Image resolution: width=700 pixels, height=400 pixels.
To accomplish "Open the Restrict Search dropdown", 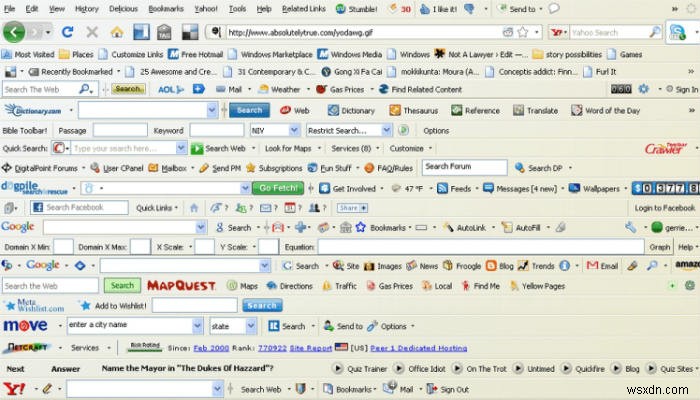I will coord(387,130).
